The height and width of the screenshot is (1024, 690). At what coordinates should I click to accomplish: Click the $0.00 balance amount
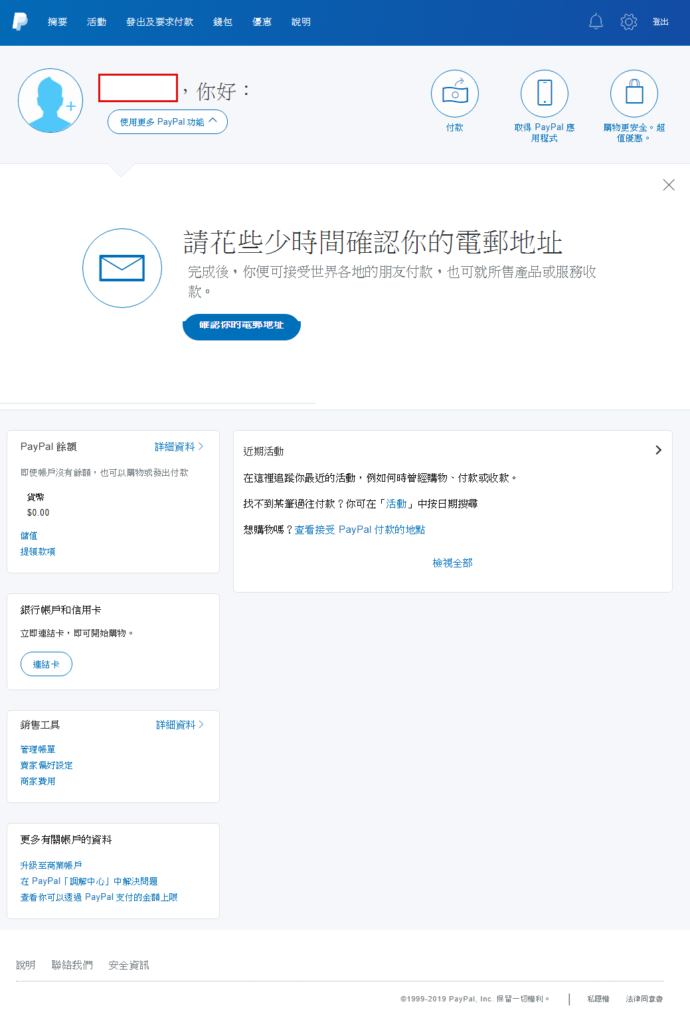(x=38, y=513)
